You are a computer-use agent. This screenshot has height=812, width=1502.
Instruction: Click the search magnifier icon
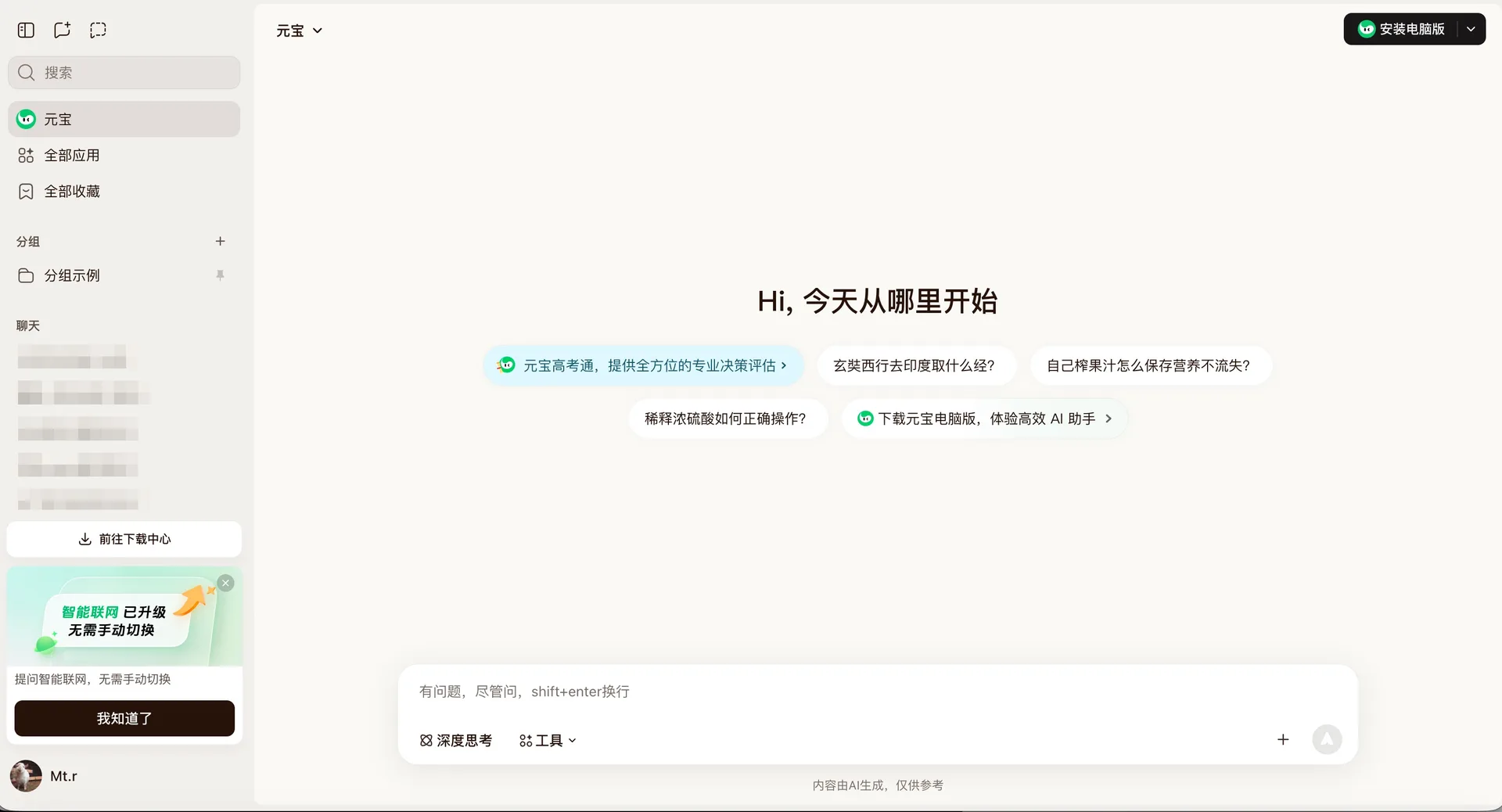27,73
